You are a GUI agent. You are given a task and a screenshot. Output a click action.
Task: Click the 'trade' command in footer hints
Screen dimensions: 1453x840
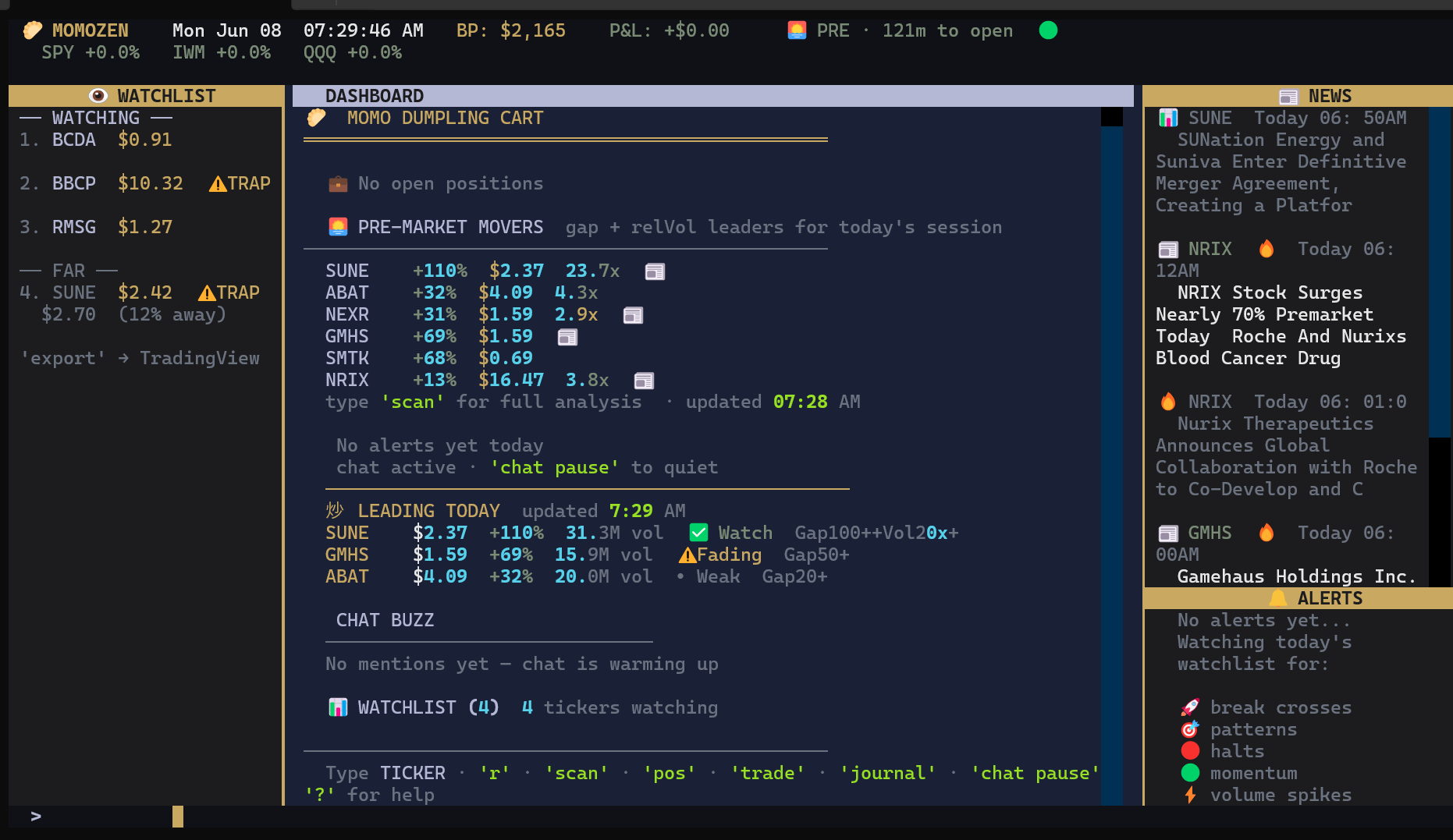tap(768, 773)
